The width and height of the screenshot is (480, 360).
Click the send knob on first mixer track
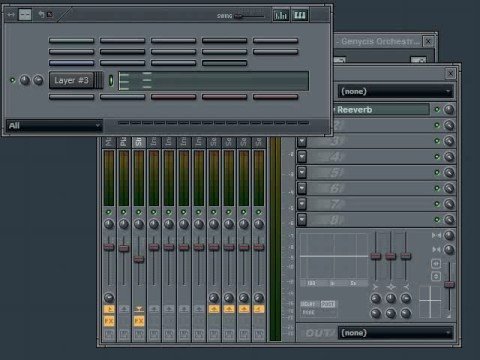point(109,297)
